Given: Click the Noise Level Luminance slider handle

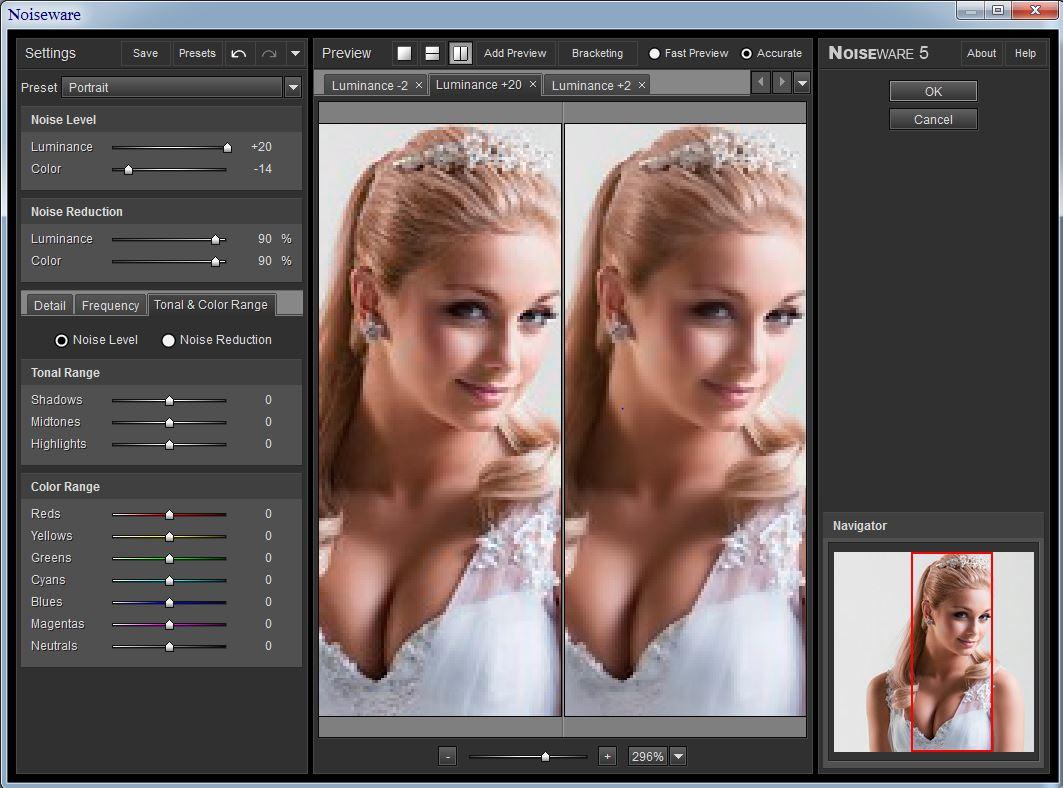Looking at the screenshot, I should coord(228,147).
